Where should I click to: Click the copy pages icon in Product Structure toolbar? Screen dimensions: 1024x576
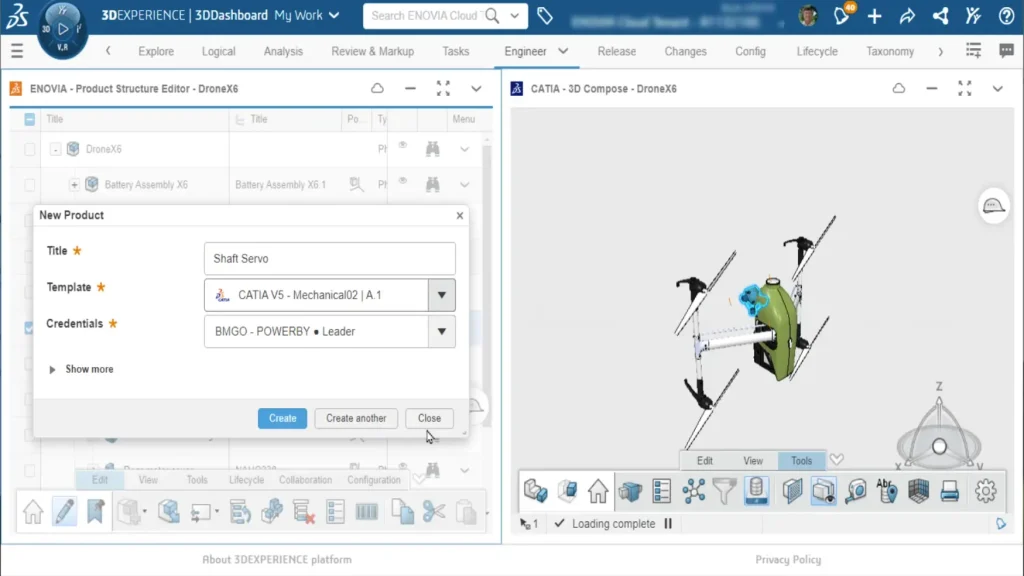point(402,512)
